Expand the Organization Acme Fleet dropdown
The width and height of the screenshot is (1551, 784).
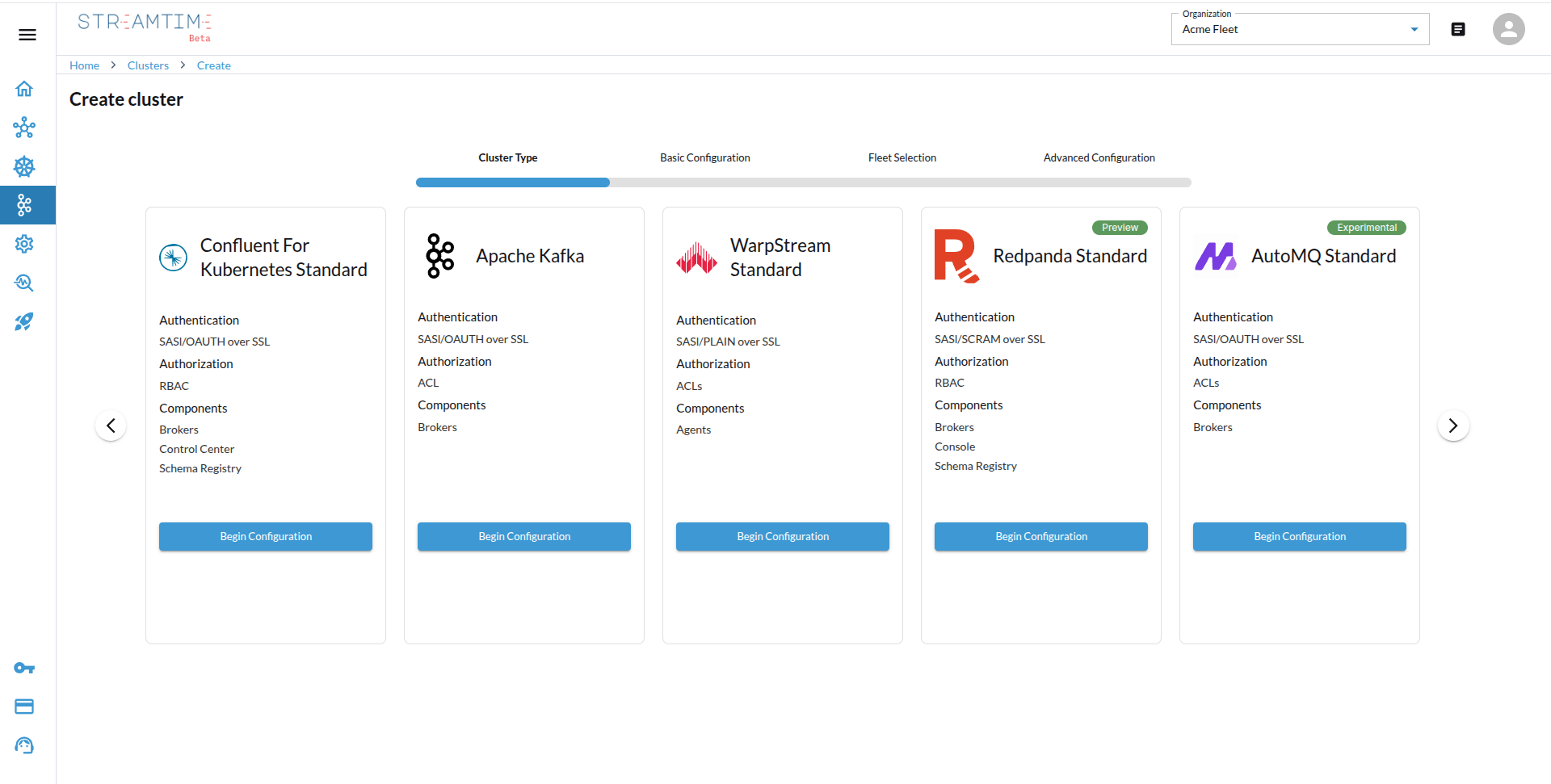click(1300, 29)
